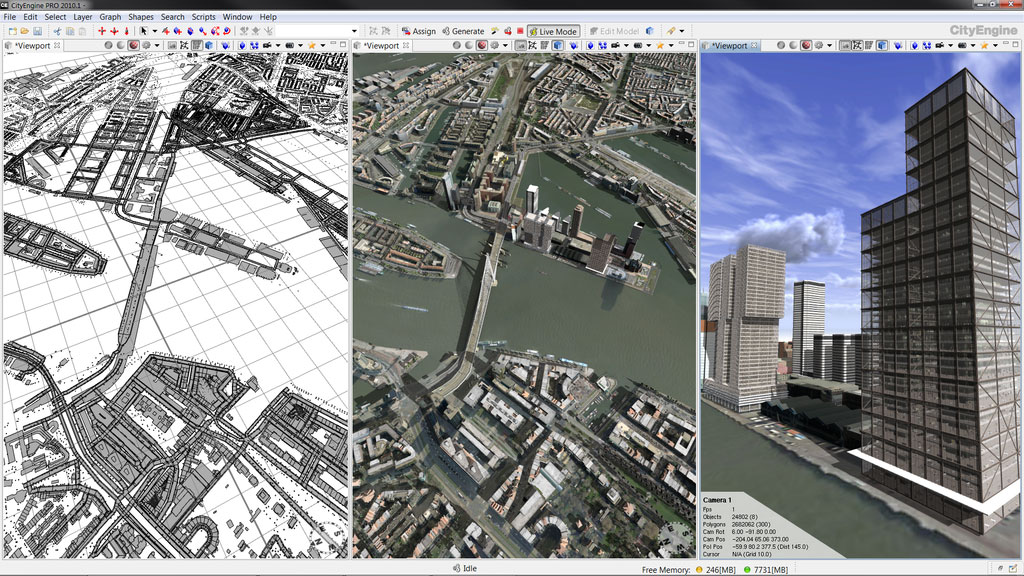The image size is (1024, 576).
Task: Click the Save icon in main toolbar
Action: tap(38, 31)
